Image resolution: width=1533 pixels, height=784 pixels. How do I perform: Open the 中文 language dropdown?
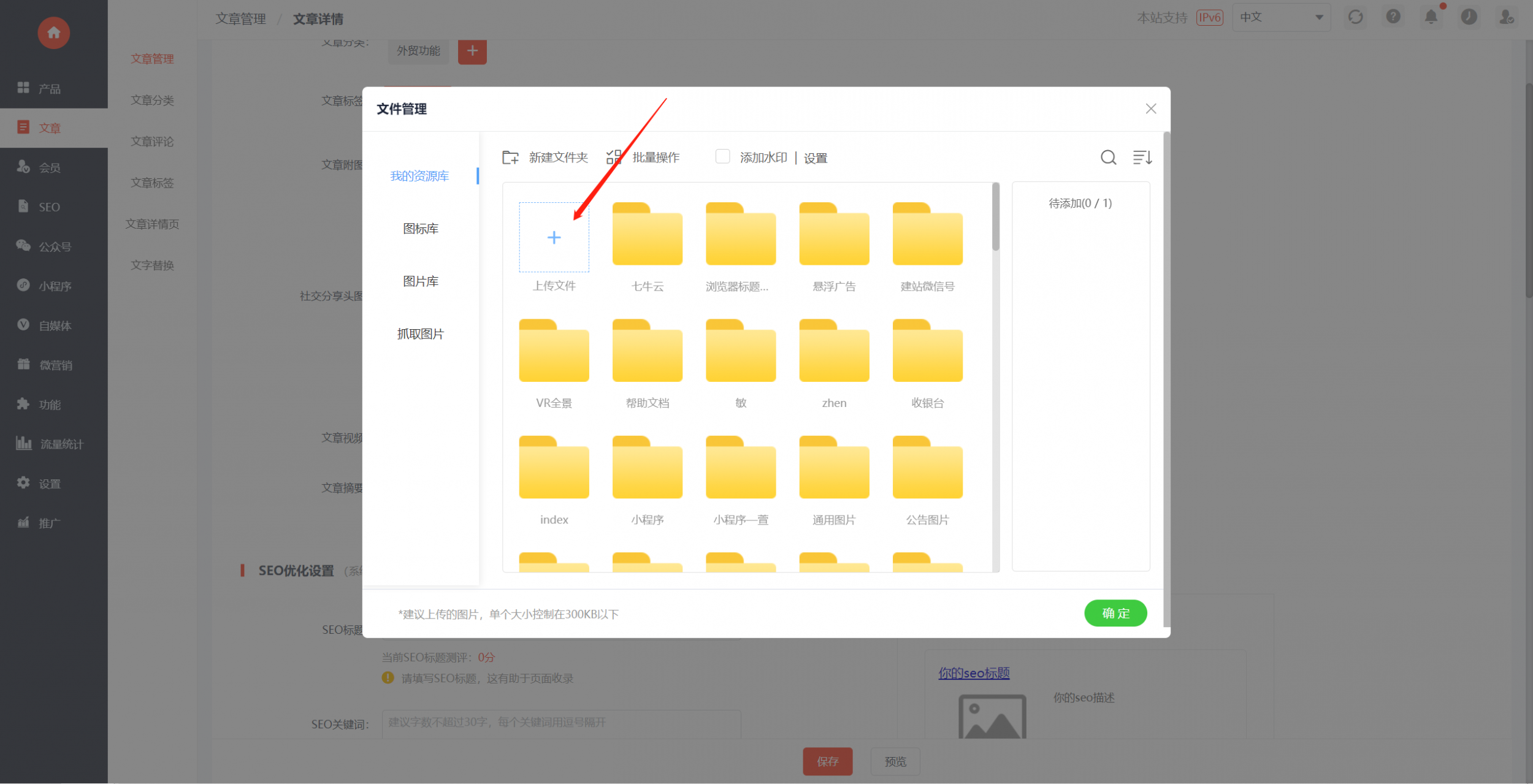click(x=1280, y=17)
